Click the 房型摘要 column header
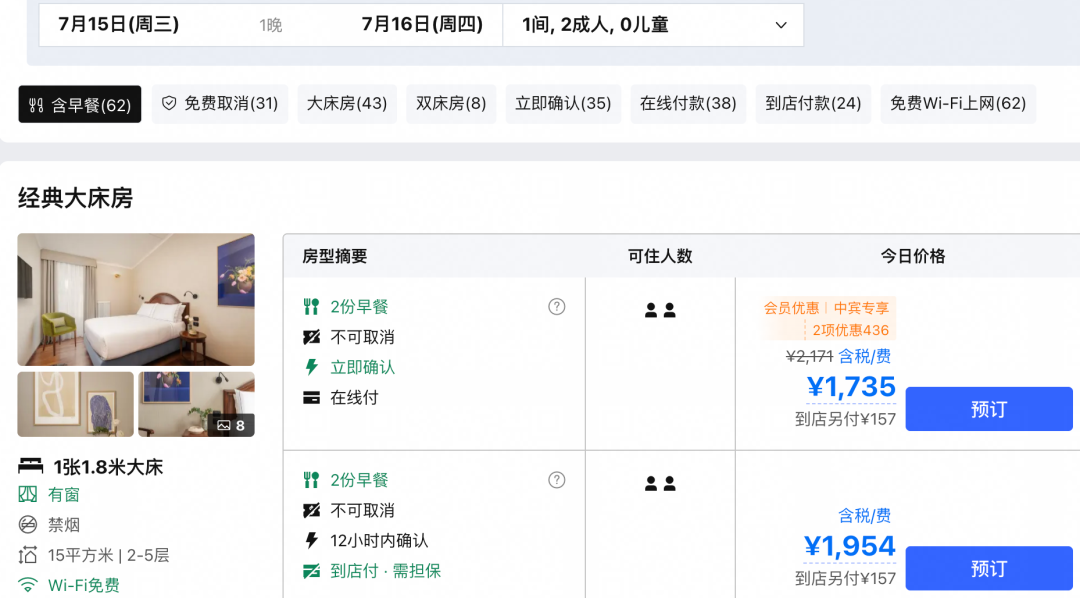The height and width of the screenshot is (598, 1080). click(335, 256)
